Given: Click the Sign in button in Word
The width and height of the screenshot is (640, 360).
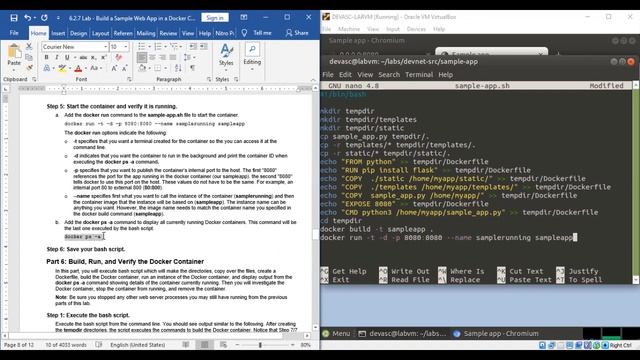Looking at the screenshot, I should coord(215,18).
